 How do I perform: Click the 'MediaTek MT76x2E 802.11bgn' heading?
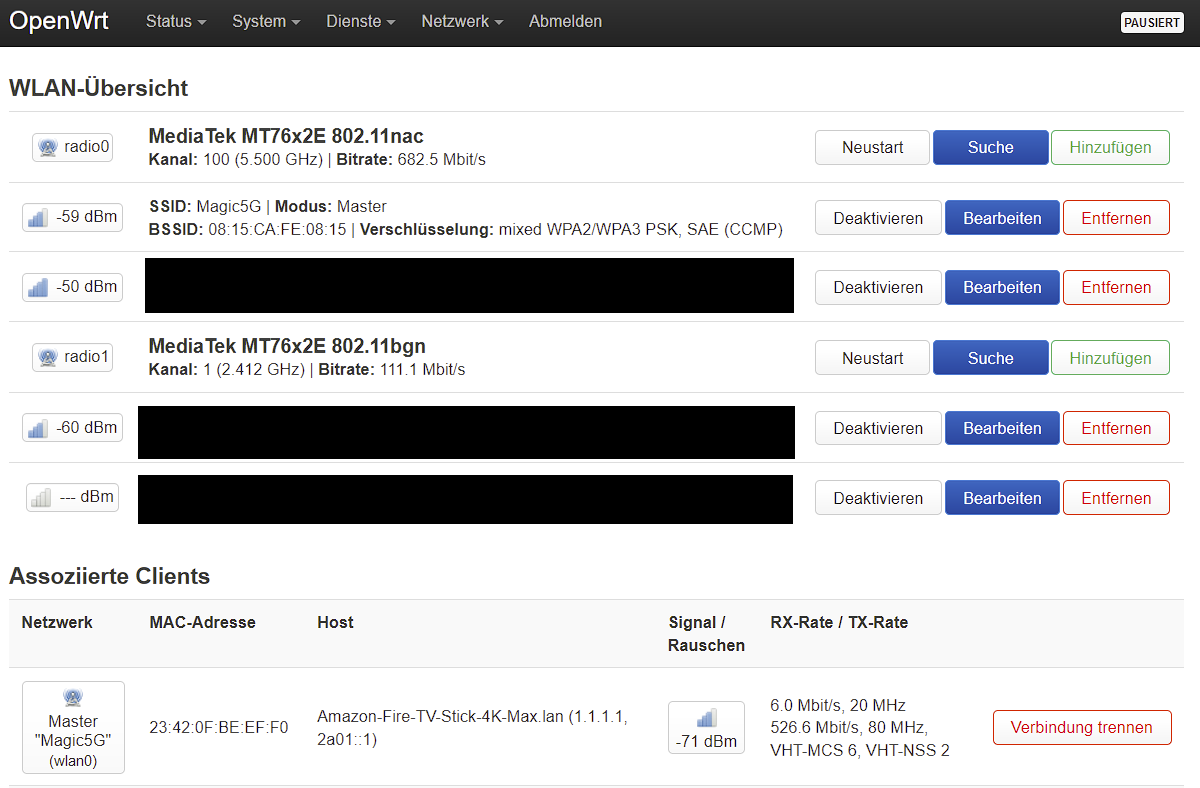click(287, 346)
